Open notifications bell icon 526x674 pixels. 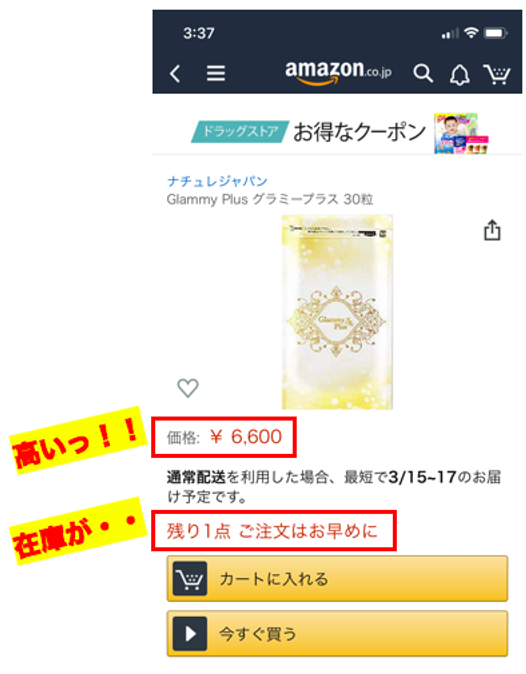[459, 75]
